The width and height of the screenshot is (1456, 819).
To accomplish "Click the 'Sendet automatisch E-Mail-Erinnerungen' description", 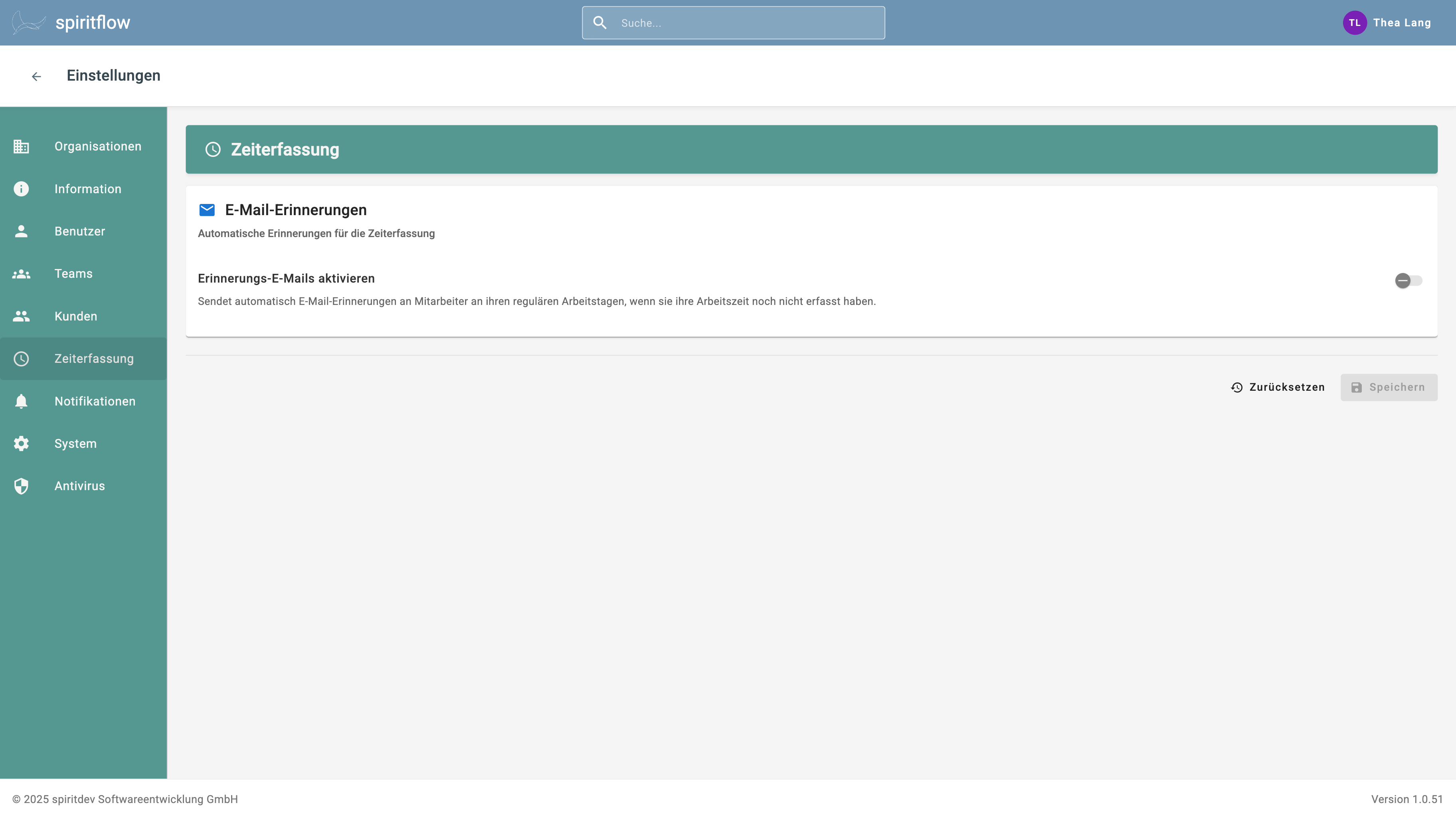I will (536, 301).
